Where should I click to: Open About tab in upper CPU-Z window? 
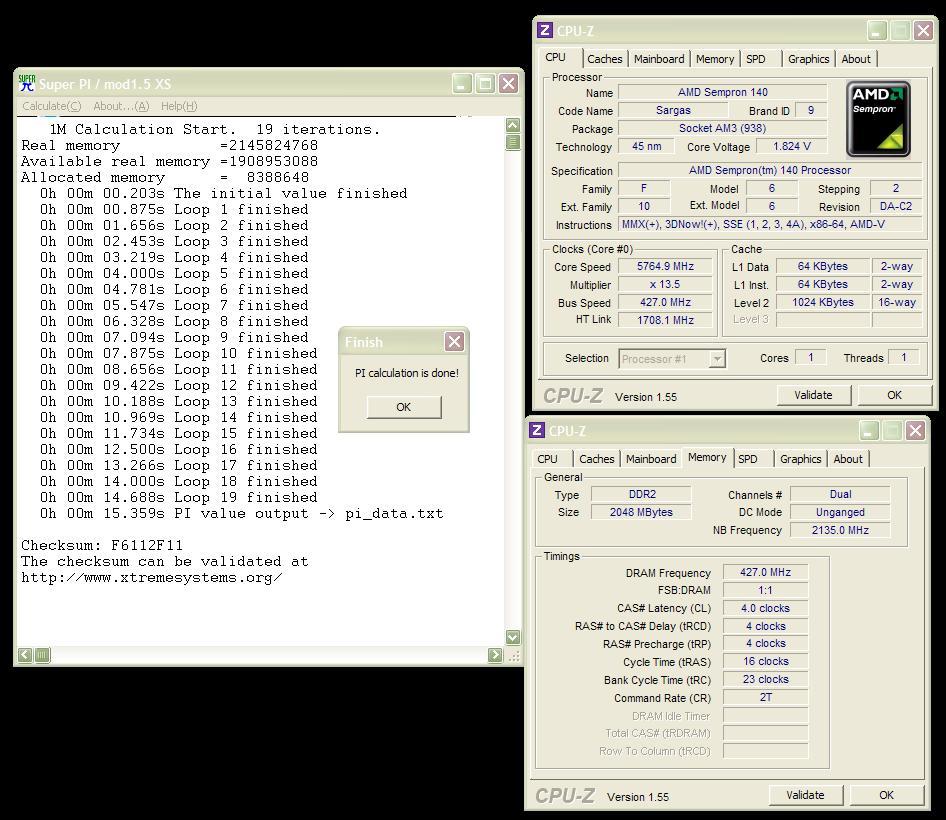(856, 59)
